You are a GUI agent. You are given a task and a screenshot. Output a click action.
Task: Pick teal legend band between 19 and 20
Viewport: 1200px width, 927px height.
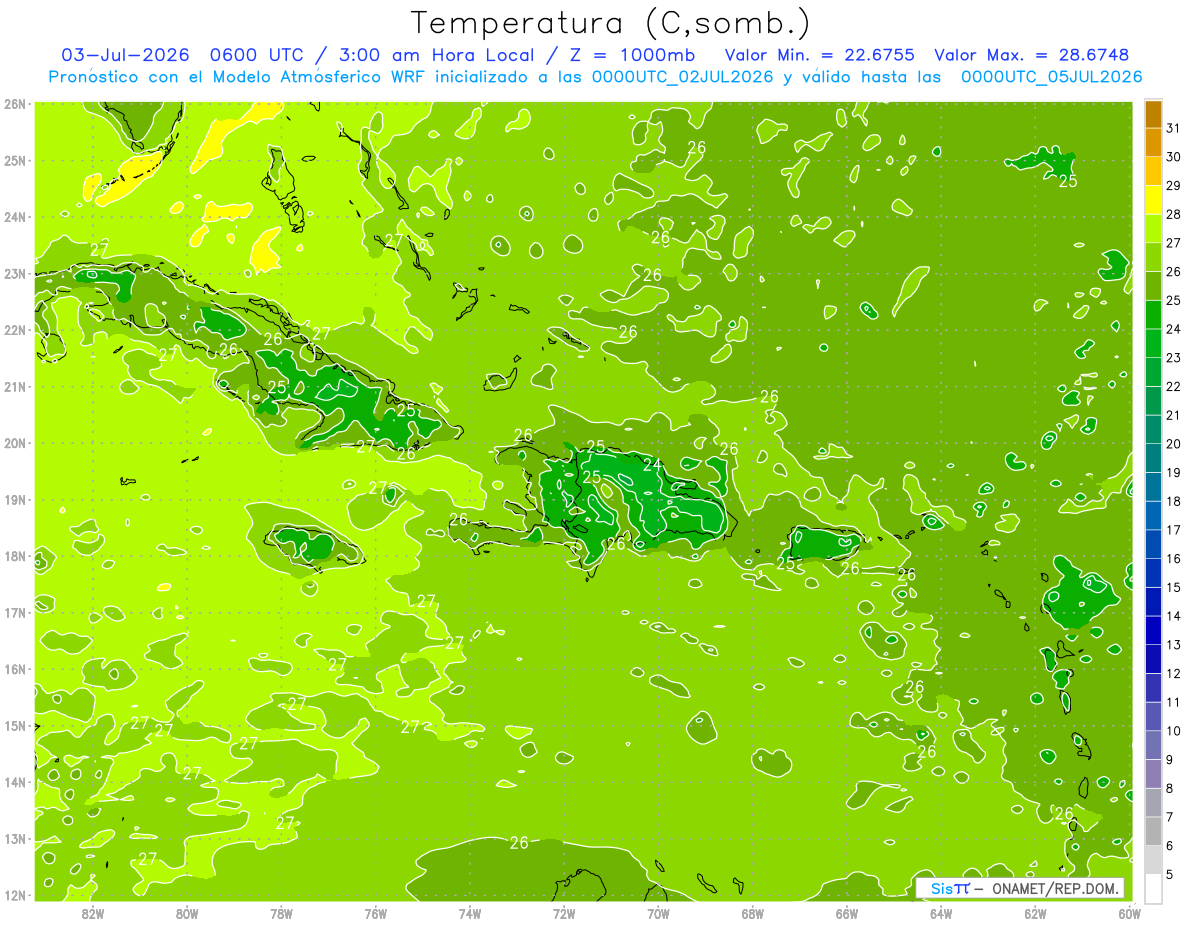[1153, 458]
